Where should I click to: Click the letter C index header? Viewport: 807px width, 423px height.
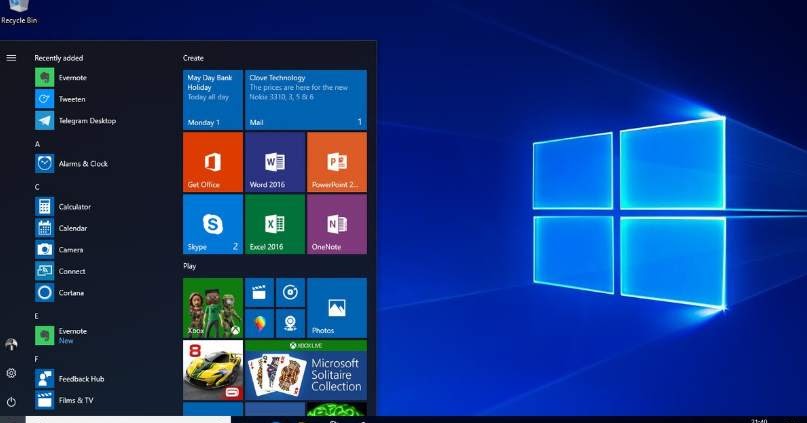pyautogui.click(x=37, y=187)
